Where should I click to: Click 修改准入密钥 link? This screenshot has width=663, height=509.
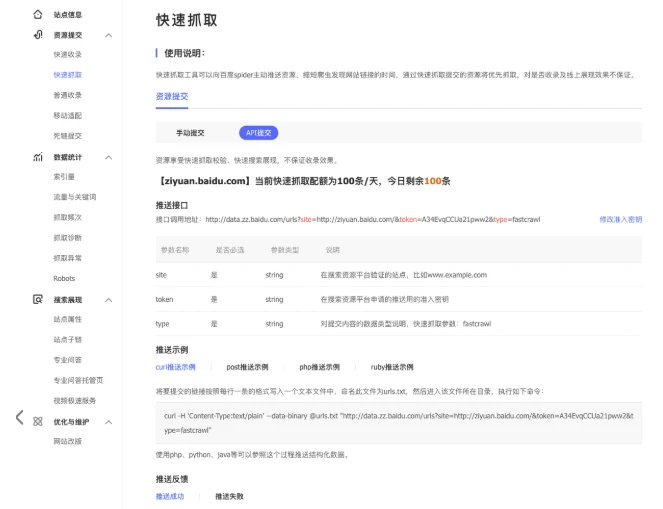620,219
